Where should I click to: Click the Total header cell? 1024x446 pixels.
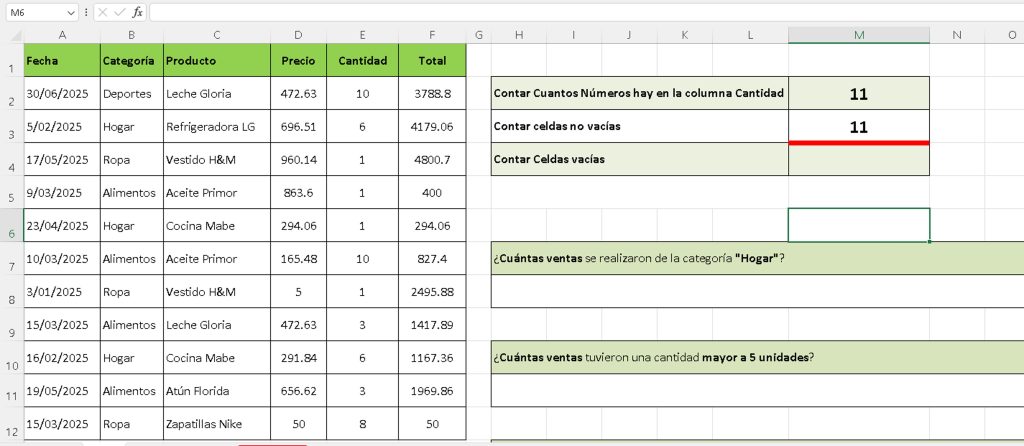coord(432,60)
